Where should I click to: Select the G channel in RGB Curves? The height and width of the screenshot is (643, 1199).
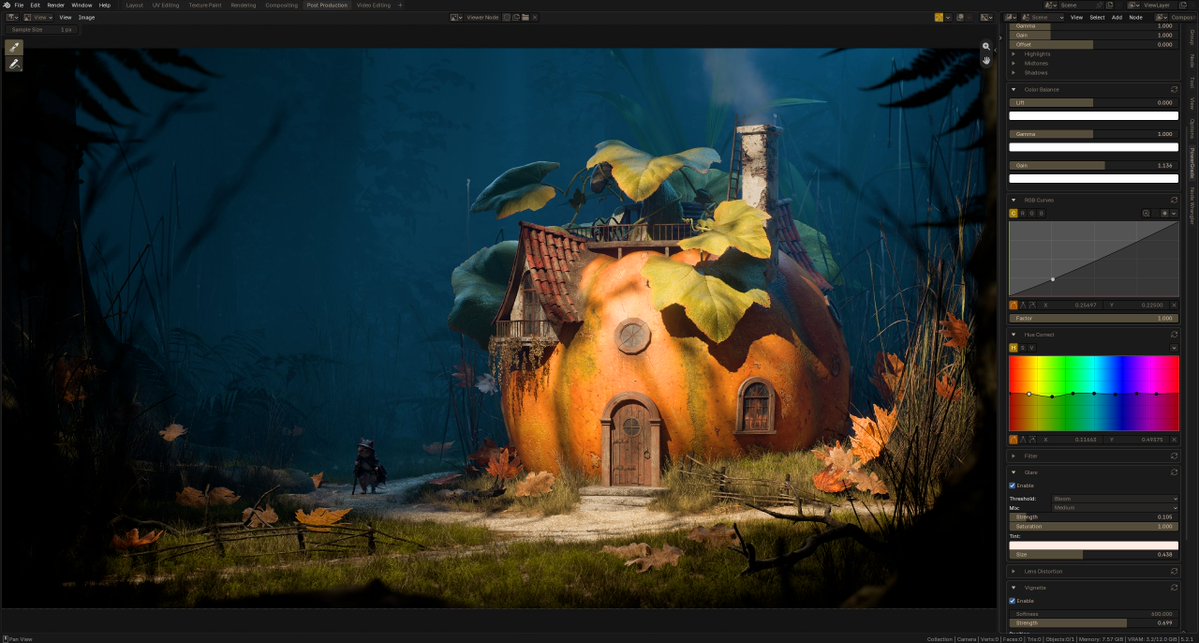coord(1032,213)
